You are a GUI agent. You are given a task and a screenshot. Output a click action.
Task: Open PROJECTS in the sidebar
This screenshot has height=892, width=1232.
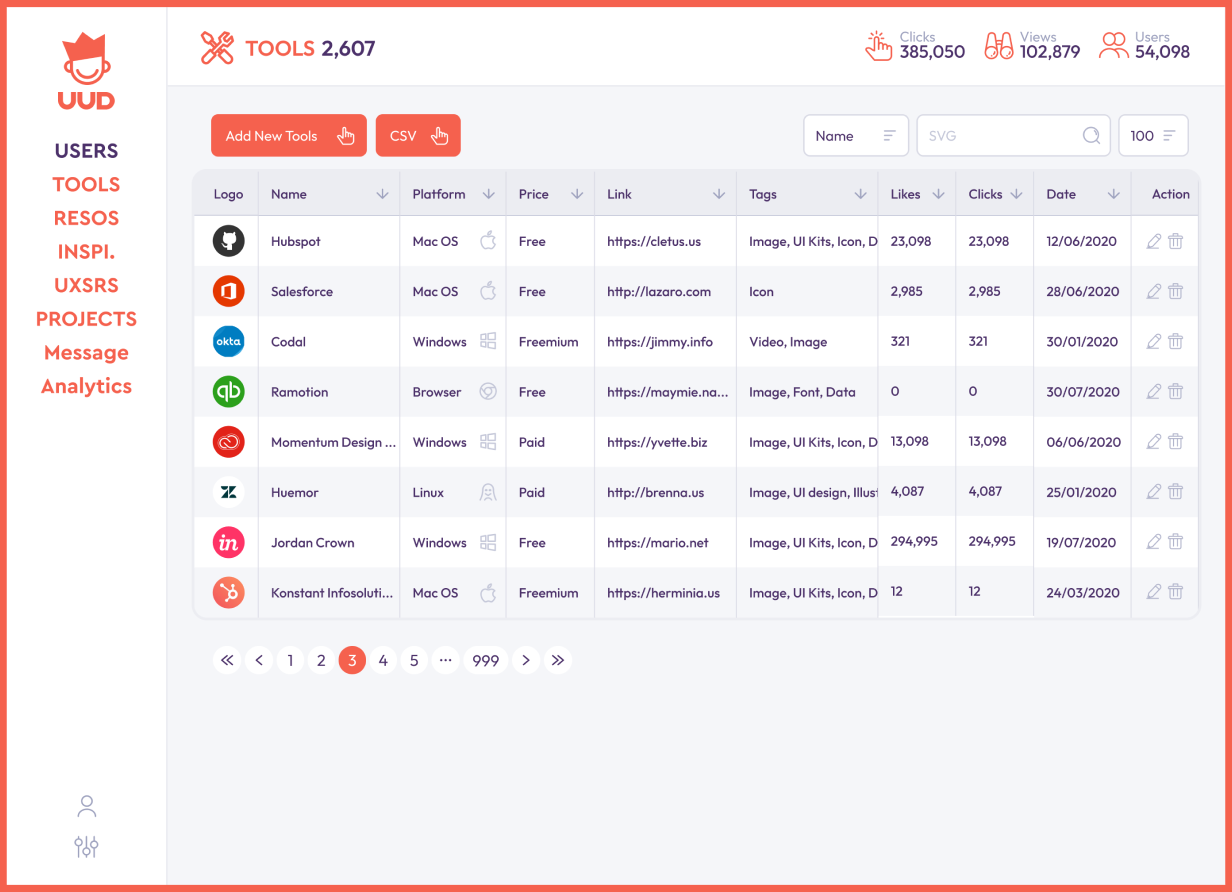86,319
